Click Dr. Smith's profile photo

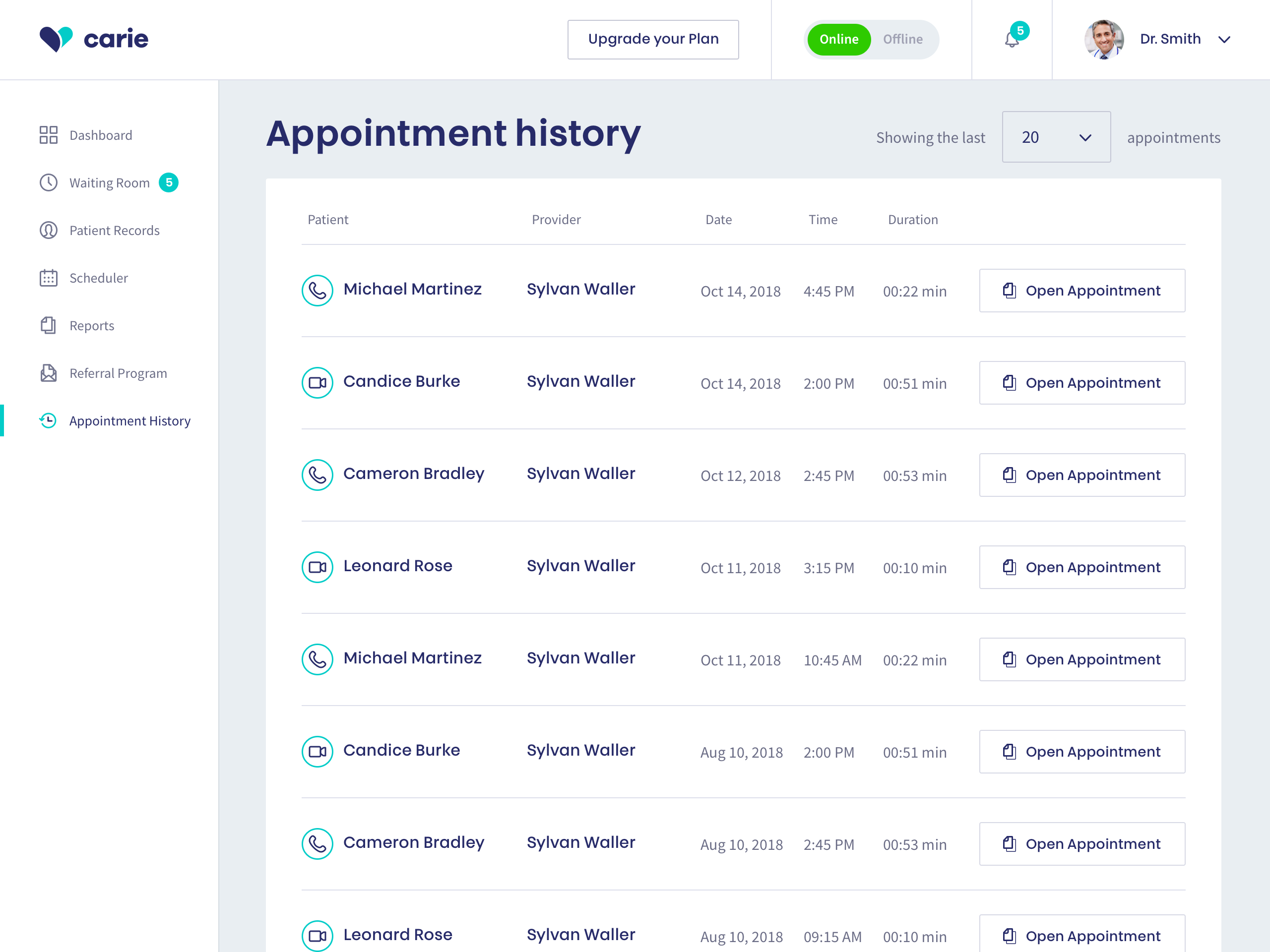pos(1103,39)
